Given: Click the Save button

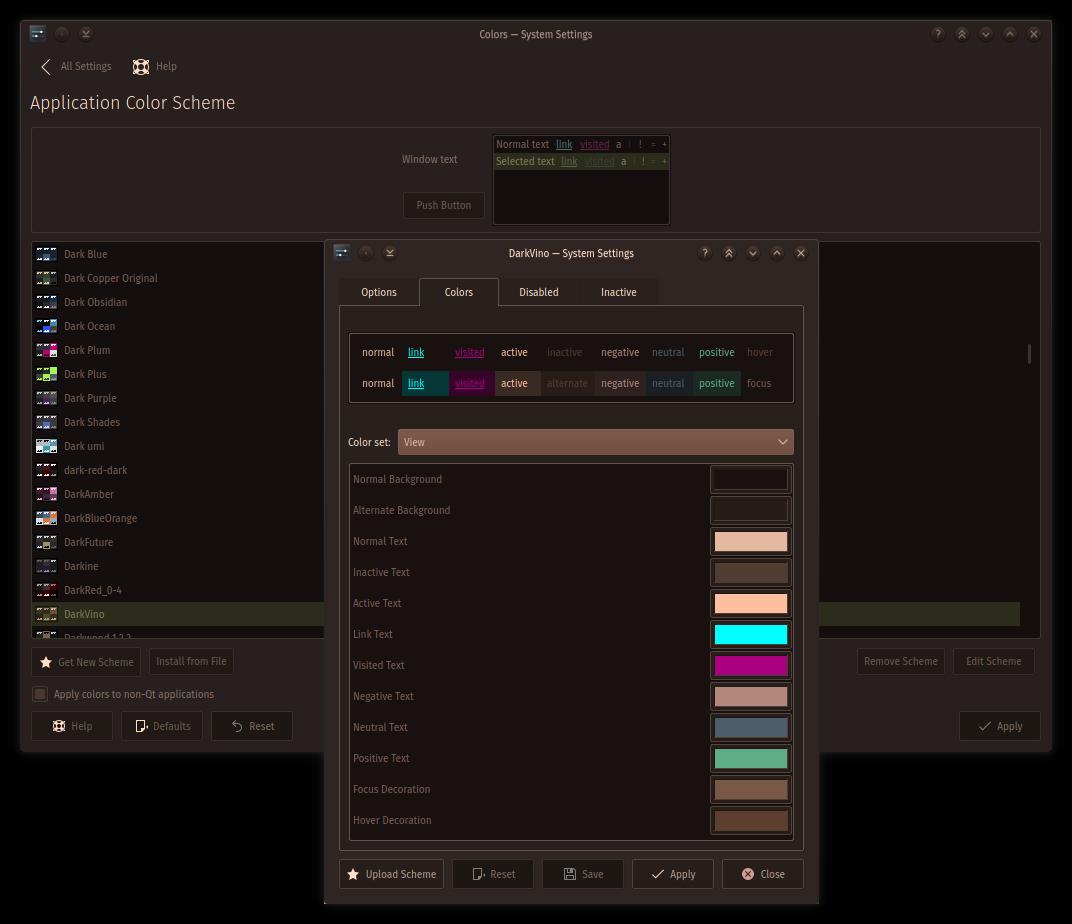Looking at the screenshot, I should (x=583, y=874).
